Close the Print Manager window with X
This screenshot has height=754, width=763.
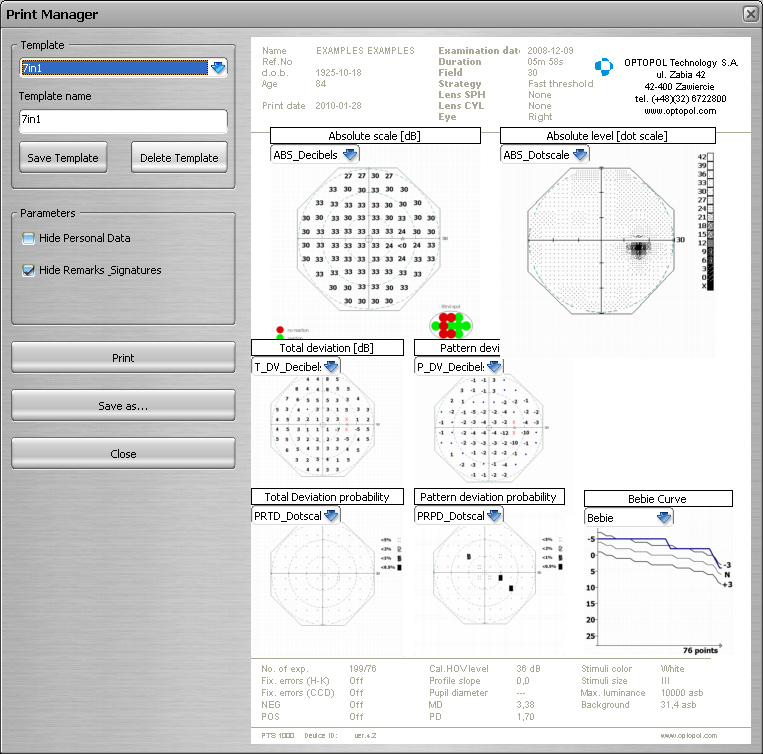click(750, 14)
